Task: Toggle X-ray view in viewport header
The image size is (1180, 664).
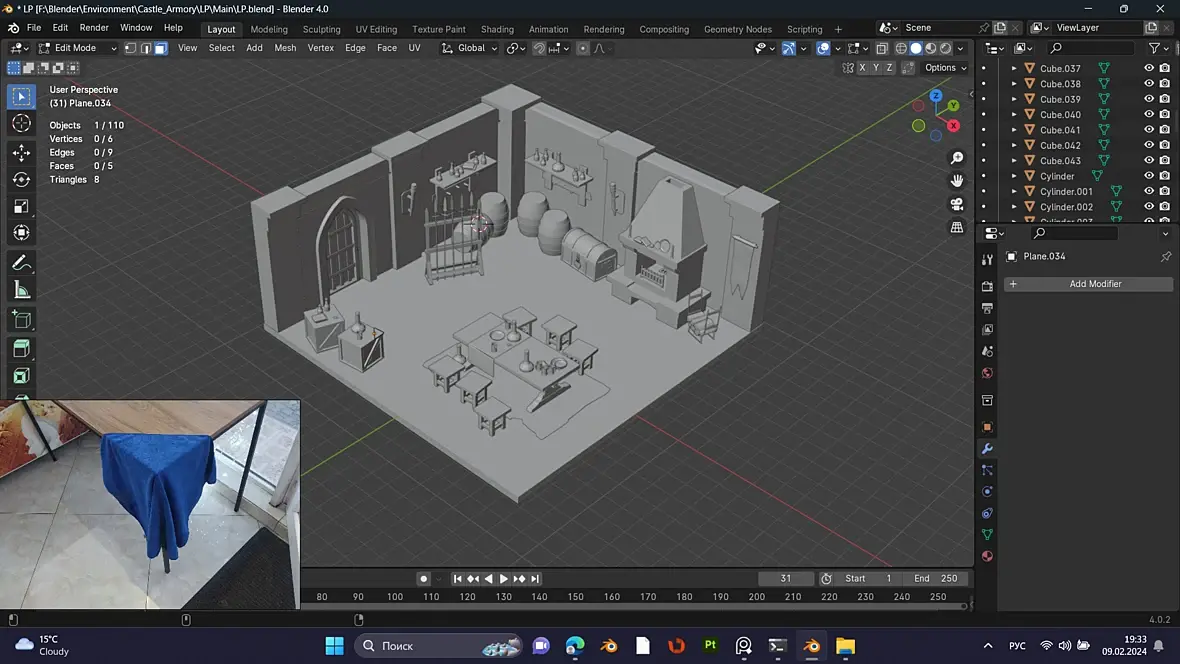Action: point(881,48)
